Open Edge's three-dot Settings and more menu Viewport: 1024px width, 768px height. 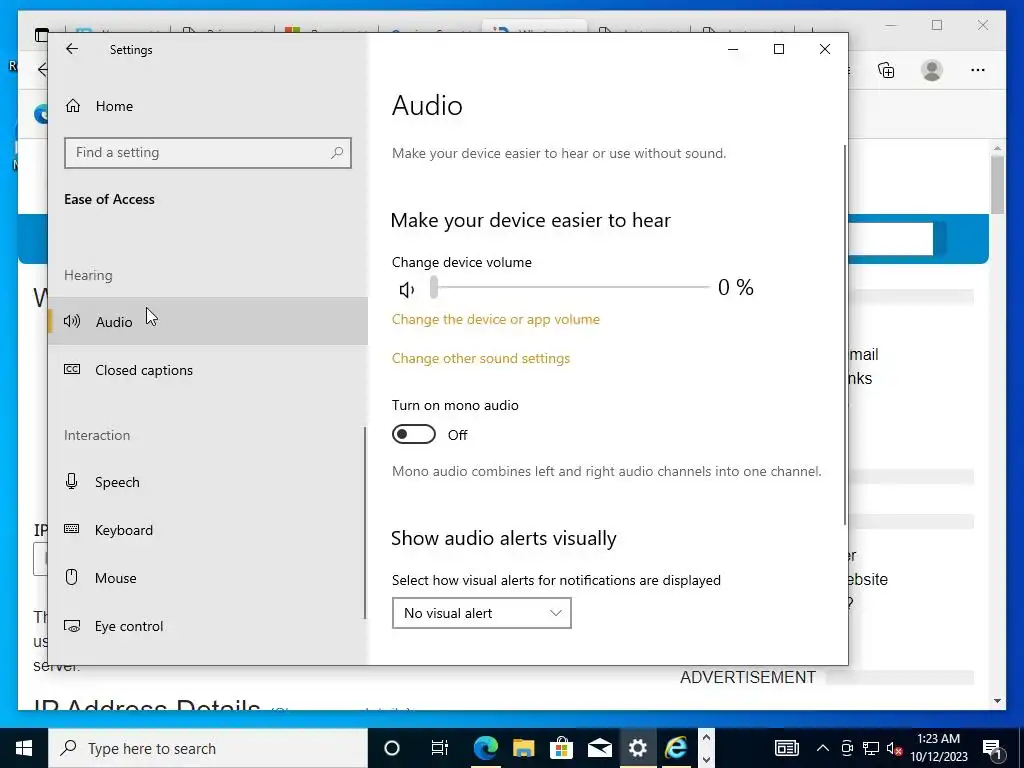978,70
